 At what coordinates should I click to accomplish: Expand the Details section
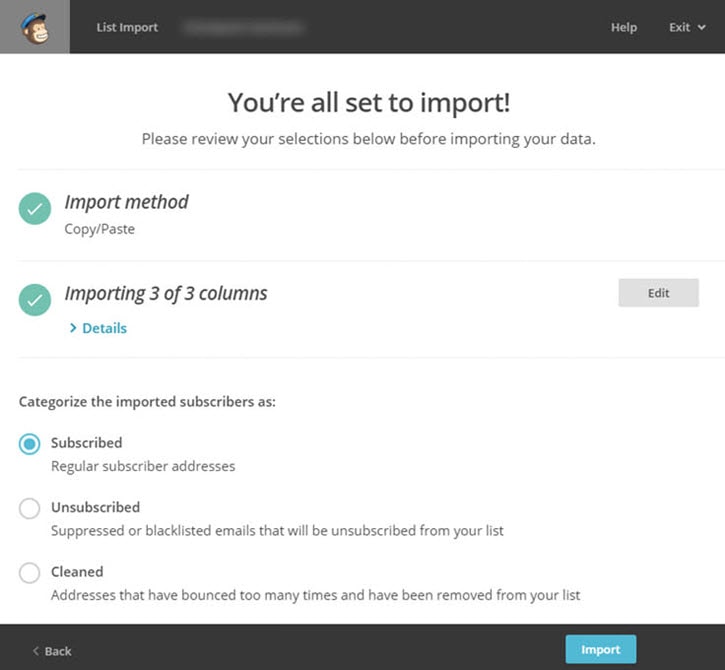point(104,328)
